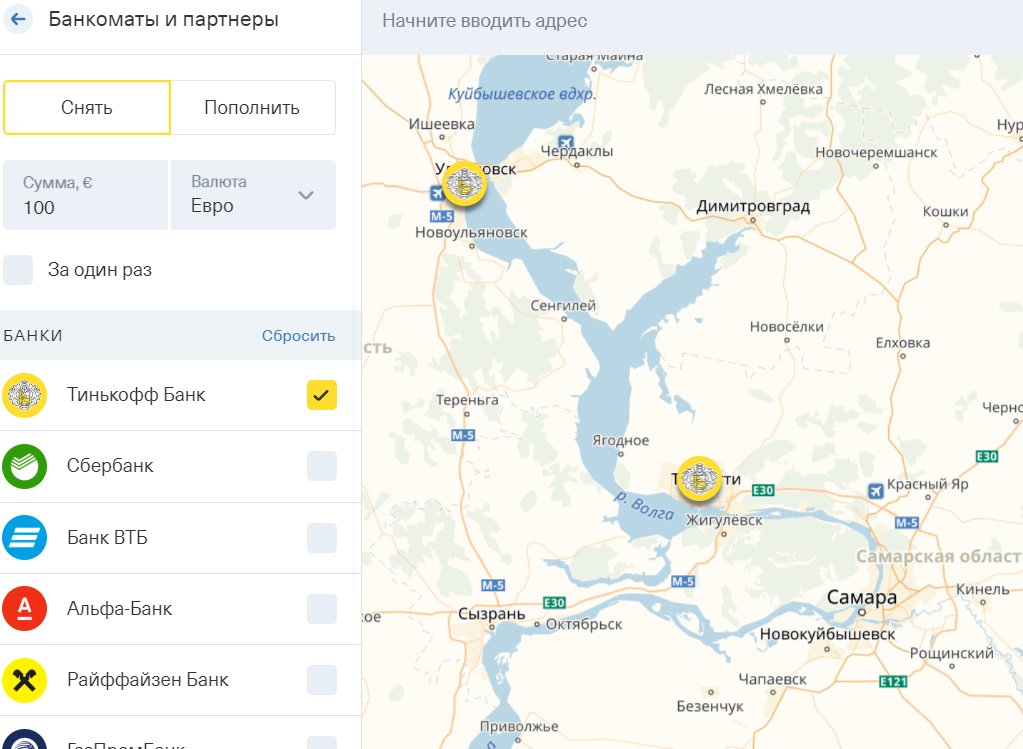
Task: Click the Лесная Хмелёвка label on map
Action: (x=763, y=89)
